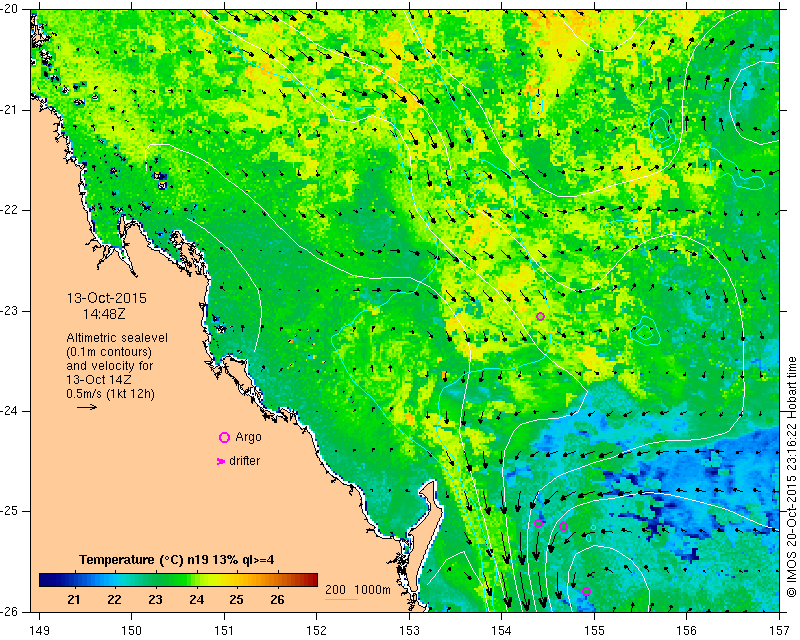Click the '-26' latitude axis label
Screen dimensions: 800x640
click(x=9, y=612)
